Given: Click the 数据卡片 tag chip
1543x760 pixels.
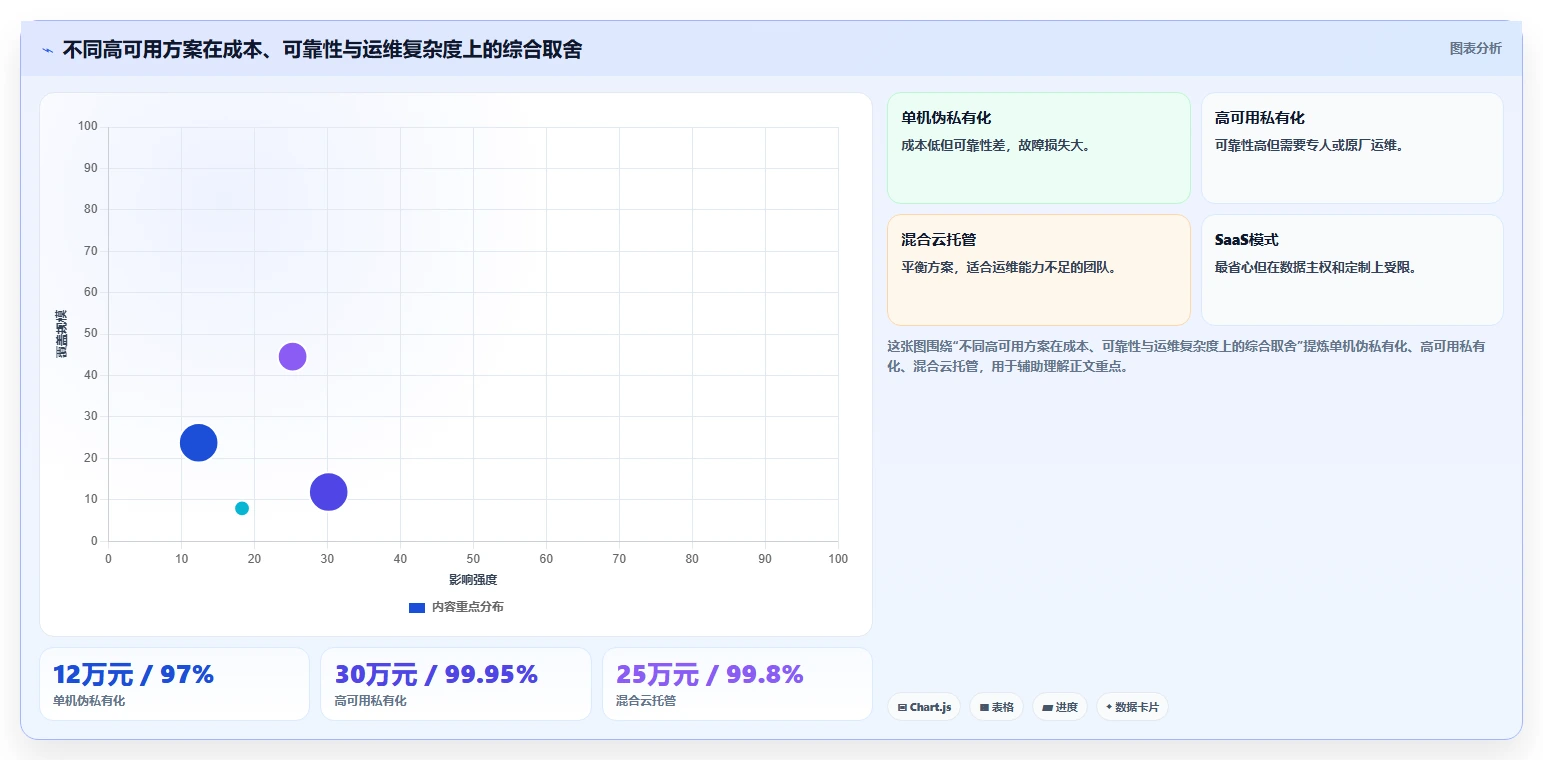Looking at the screenshot, I should [x=1132, y=707].
